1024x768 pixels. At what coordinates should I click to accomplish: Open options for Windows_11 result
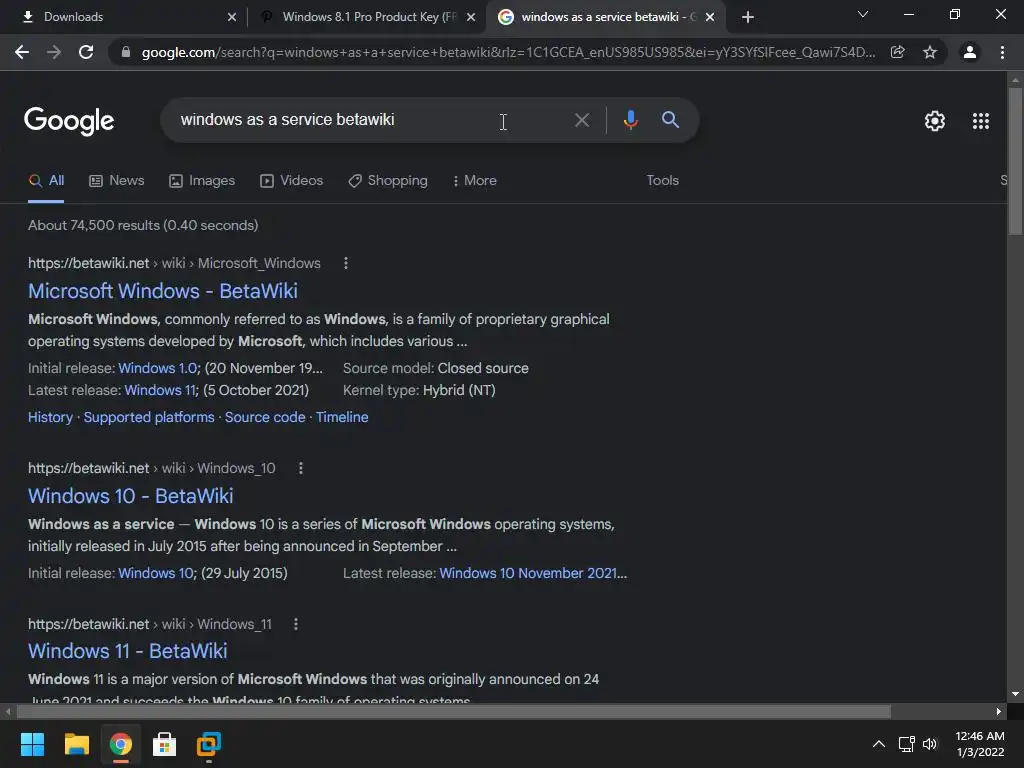tap(296, 624)
